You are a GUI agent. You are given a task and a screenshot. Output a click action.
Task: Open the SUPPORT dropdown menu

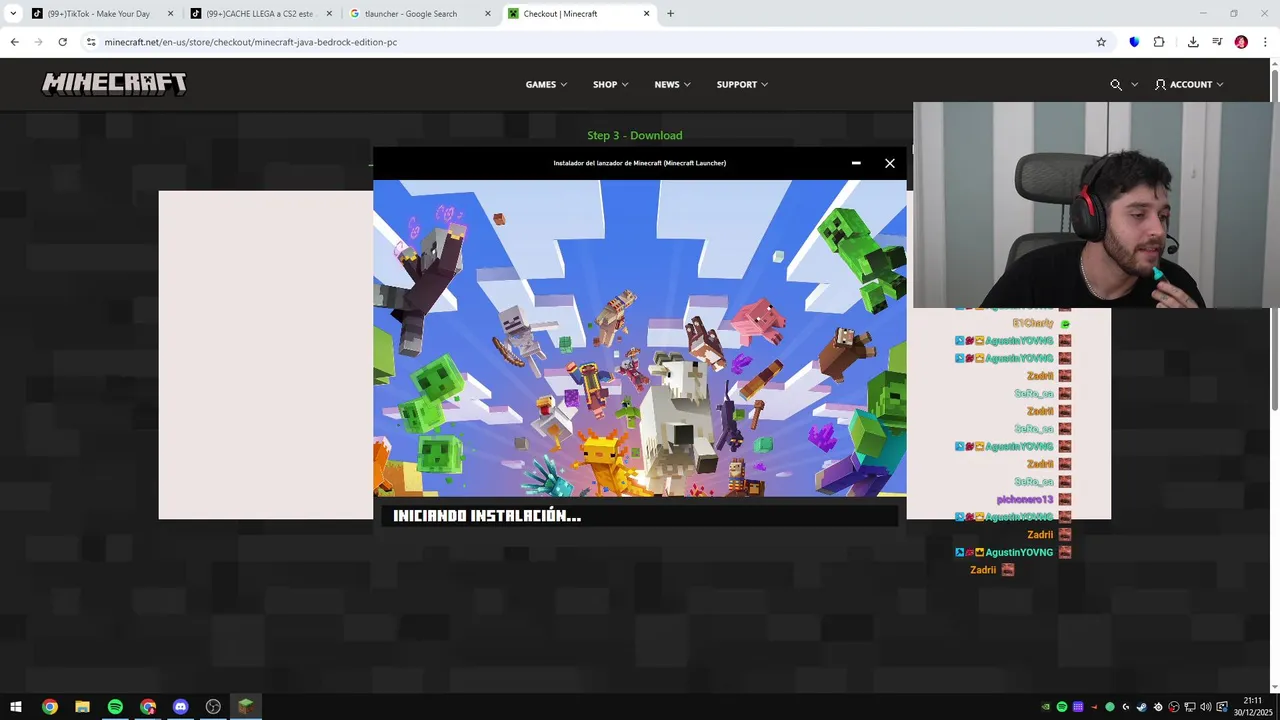click(x=742, y=85)
